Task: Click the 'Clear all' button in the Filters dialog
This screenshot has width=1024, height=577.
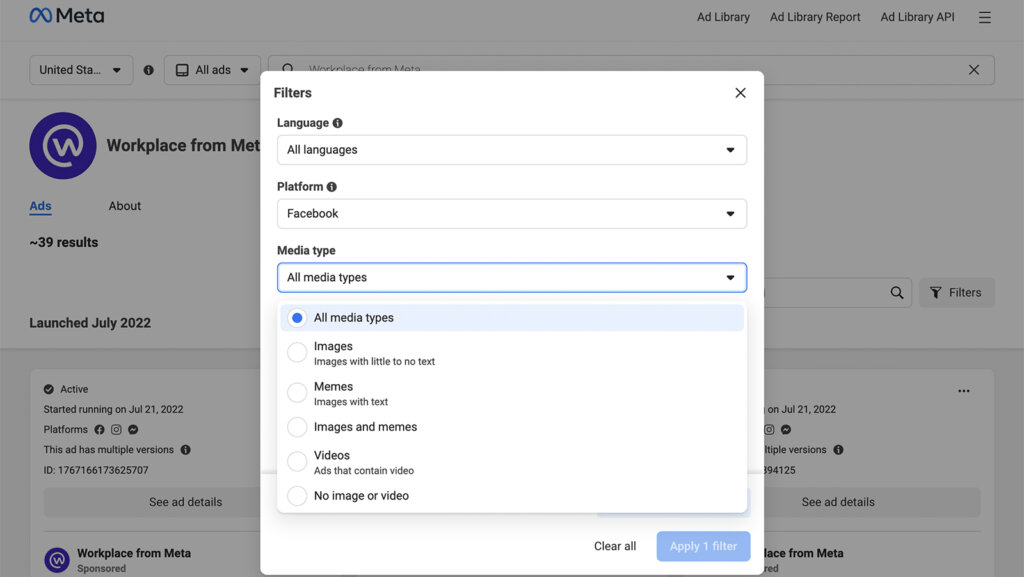Action: [x=614, y=546]
